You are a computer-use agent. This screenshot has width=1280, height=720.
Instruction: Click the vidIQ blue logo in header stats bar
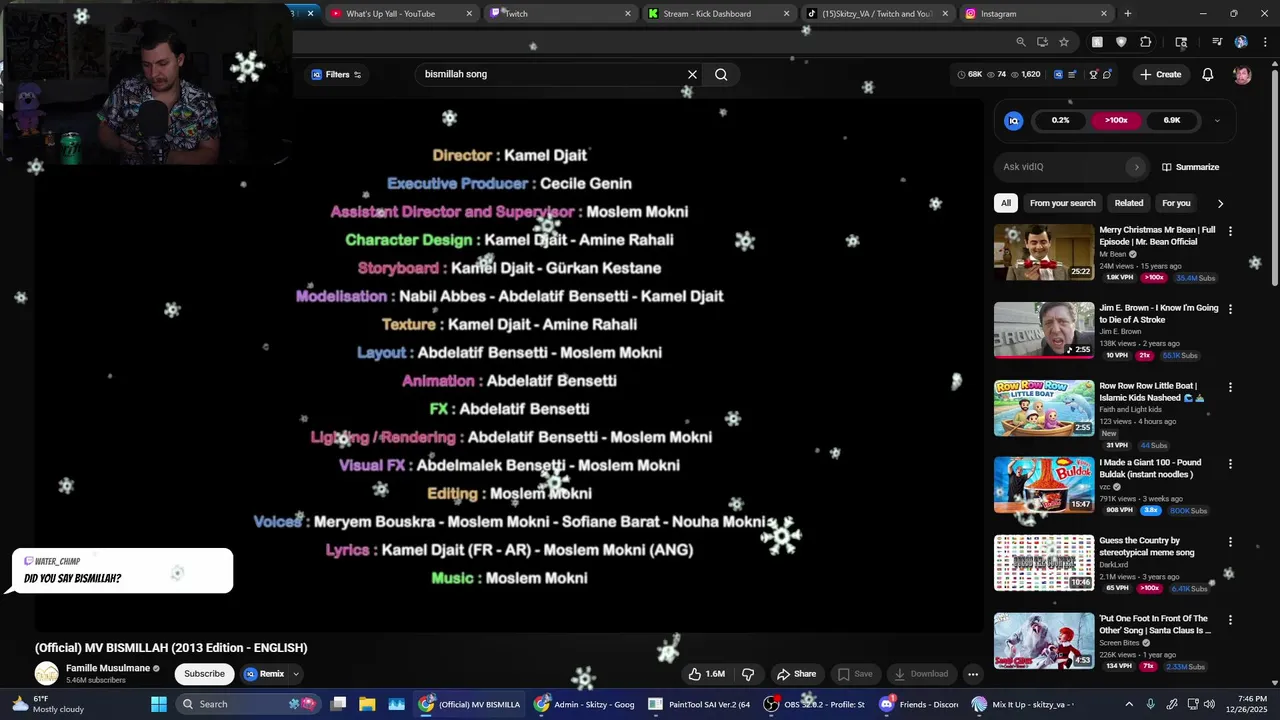tap(1058, 75)
